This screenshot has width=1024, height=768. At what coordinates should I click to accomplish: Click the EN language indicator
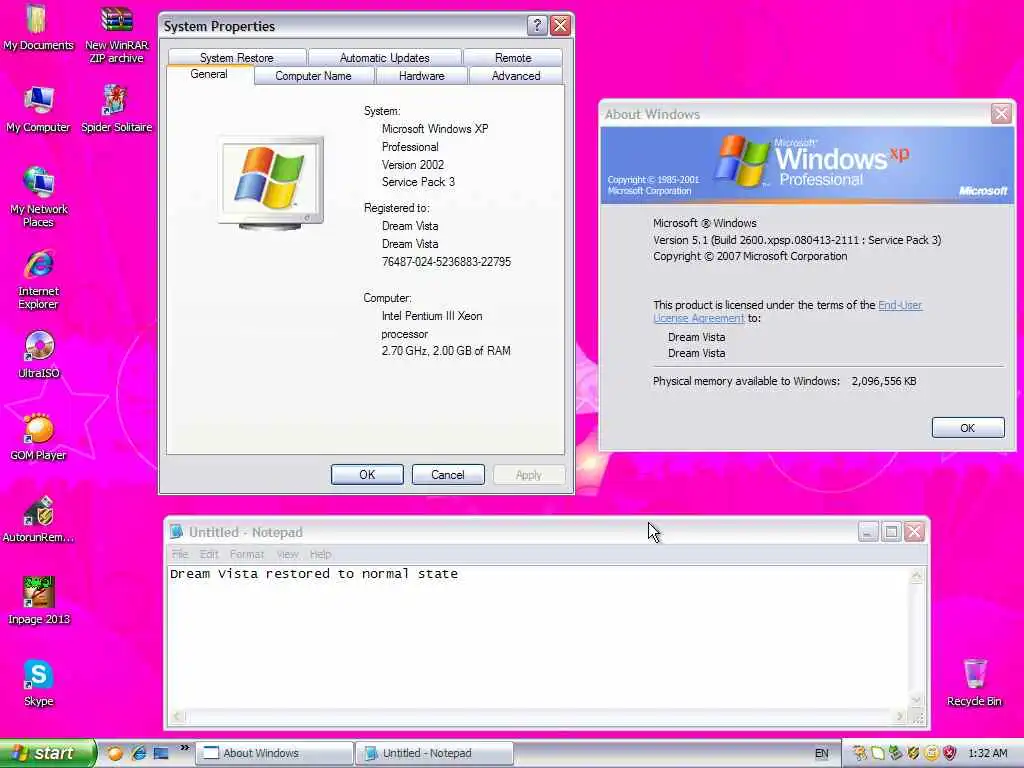[821, 754]
